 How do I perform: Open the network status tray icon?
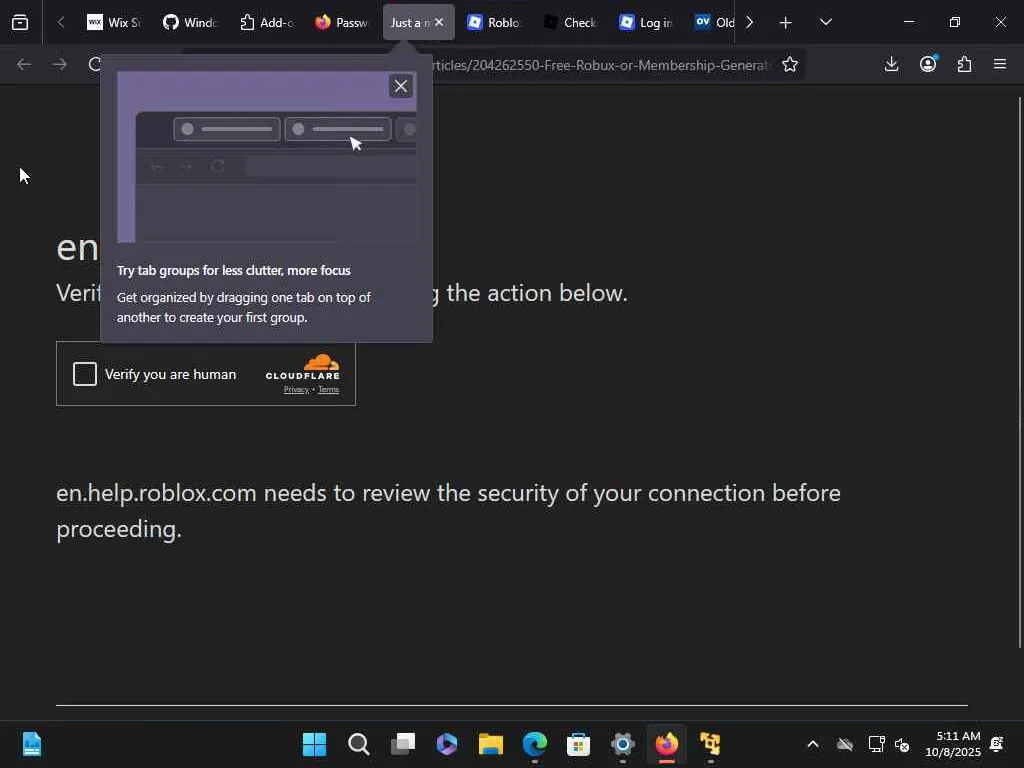(x=876, y=744)
